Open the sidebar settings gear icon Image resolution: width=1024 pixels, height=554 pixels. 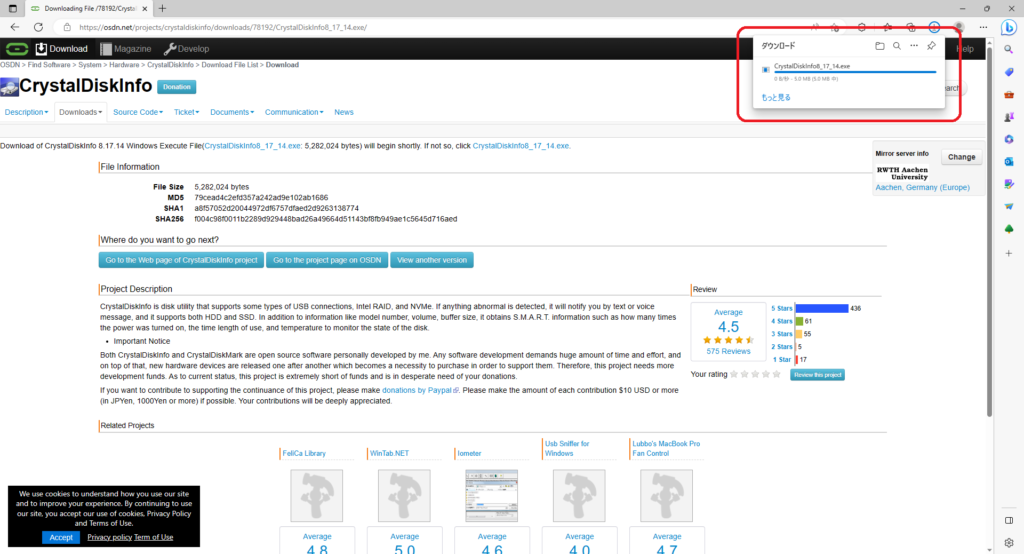coord(1009,543)
